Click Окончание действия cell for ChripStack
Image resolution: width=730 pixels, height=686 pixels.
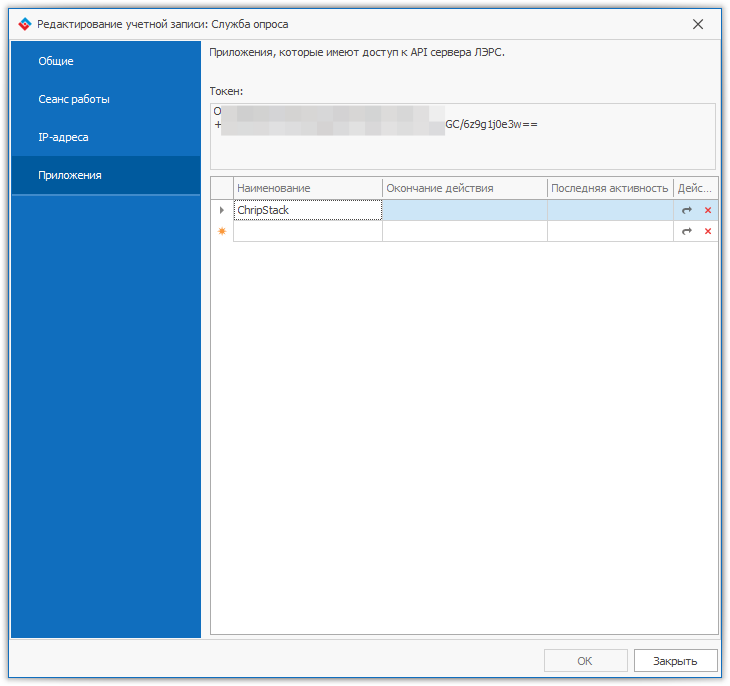point(464,210)
